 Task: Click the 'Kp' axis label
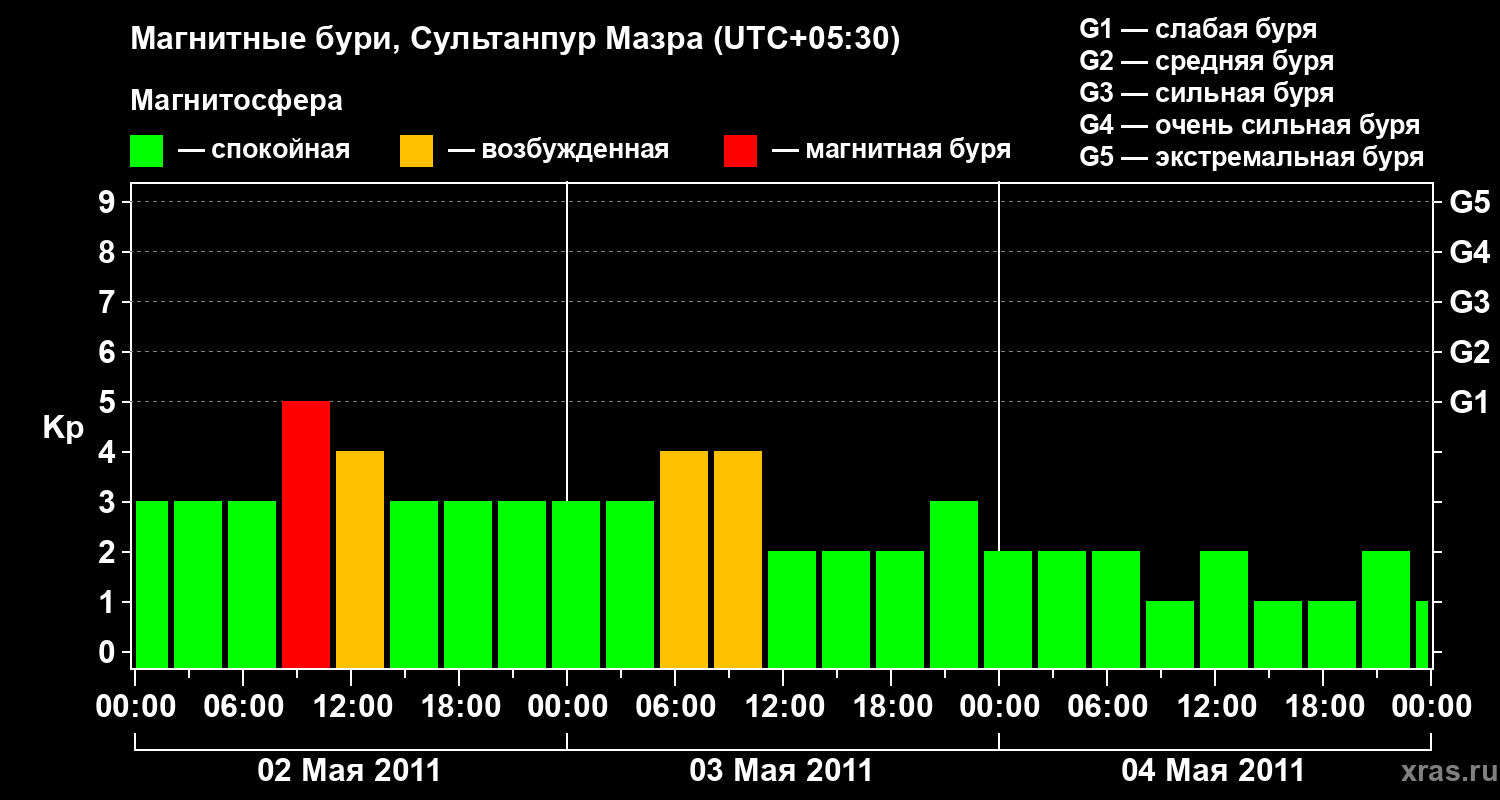[x=62, y=428]
